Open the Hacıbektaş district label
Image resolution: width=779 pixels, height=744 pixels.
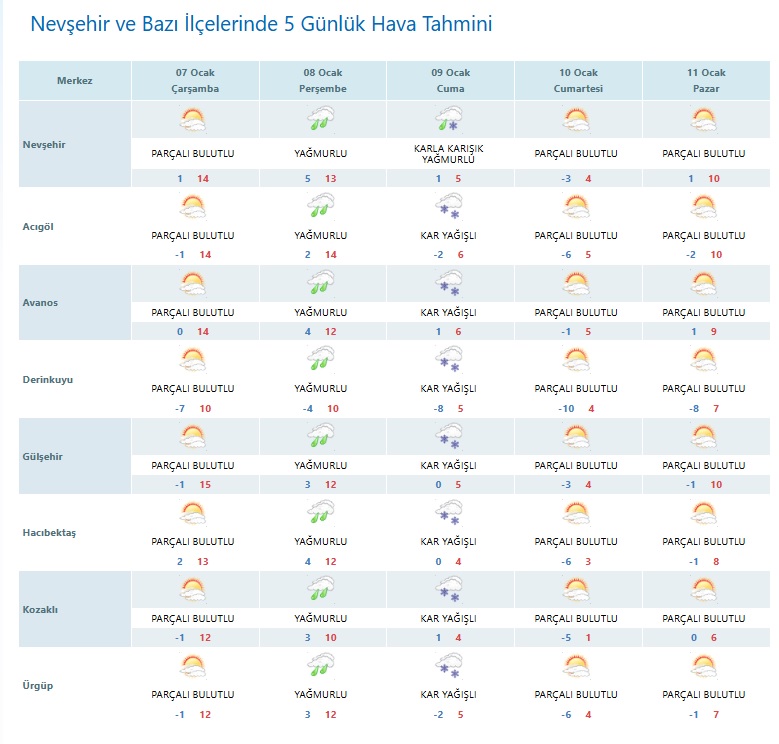pyautogui.click(x=50, y=532)
